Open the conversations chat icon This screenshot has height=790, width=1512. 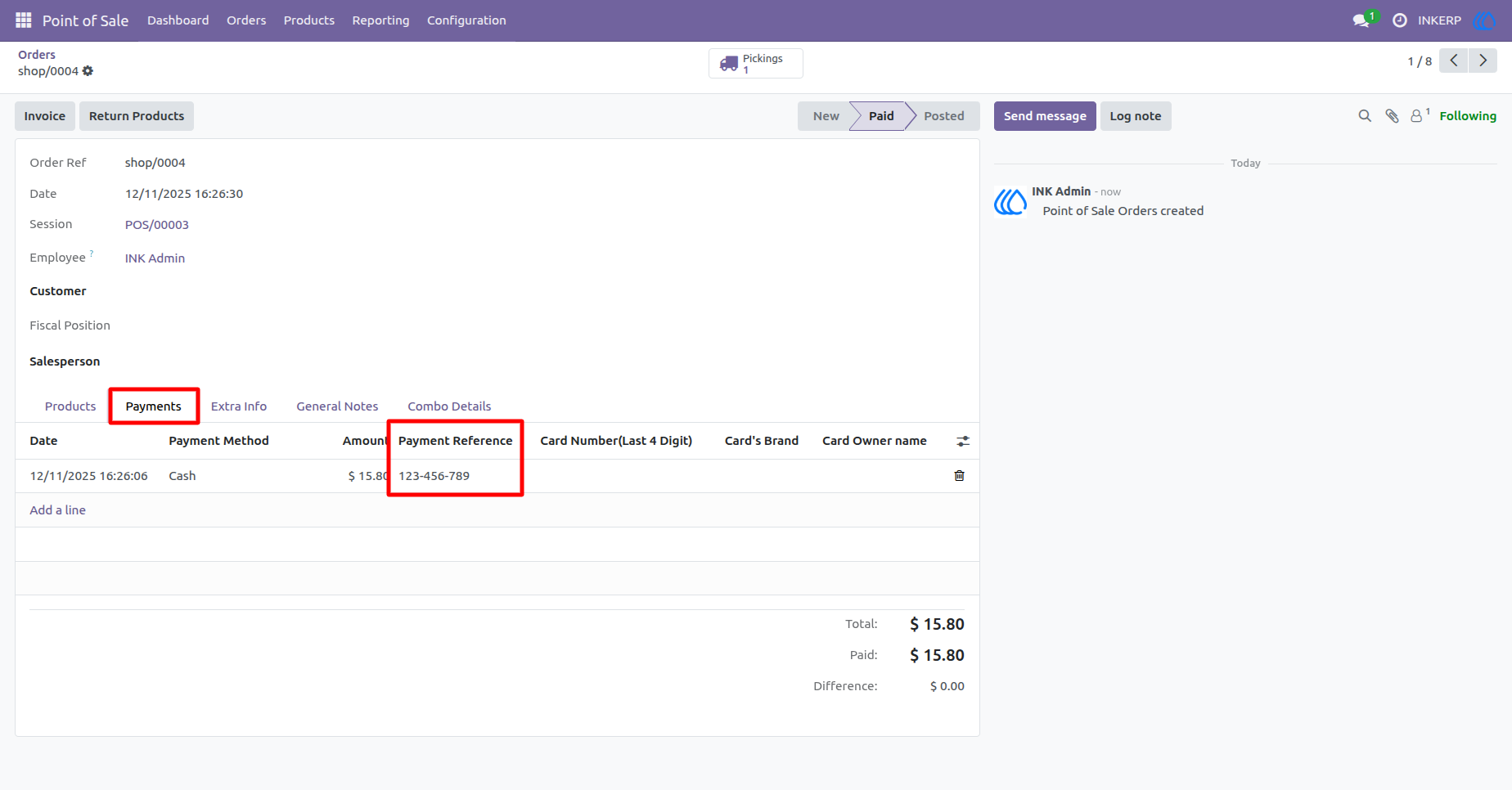click(x=1362, y=20)
